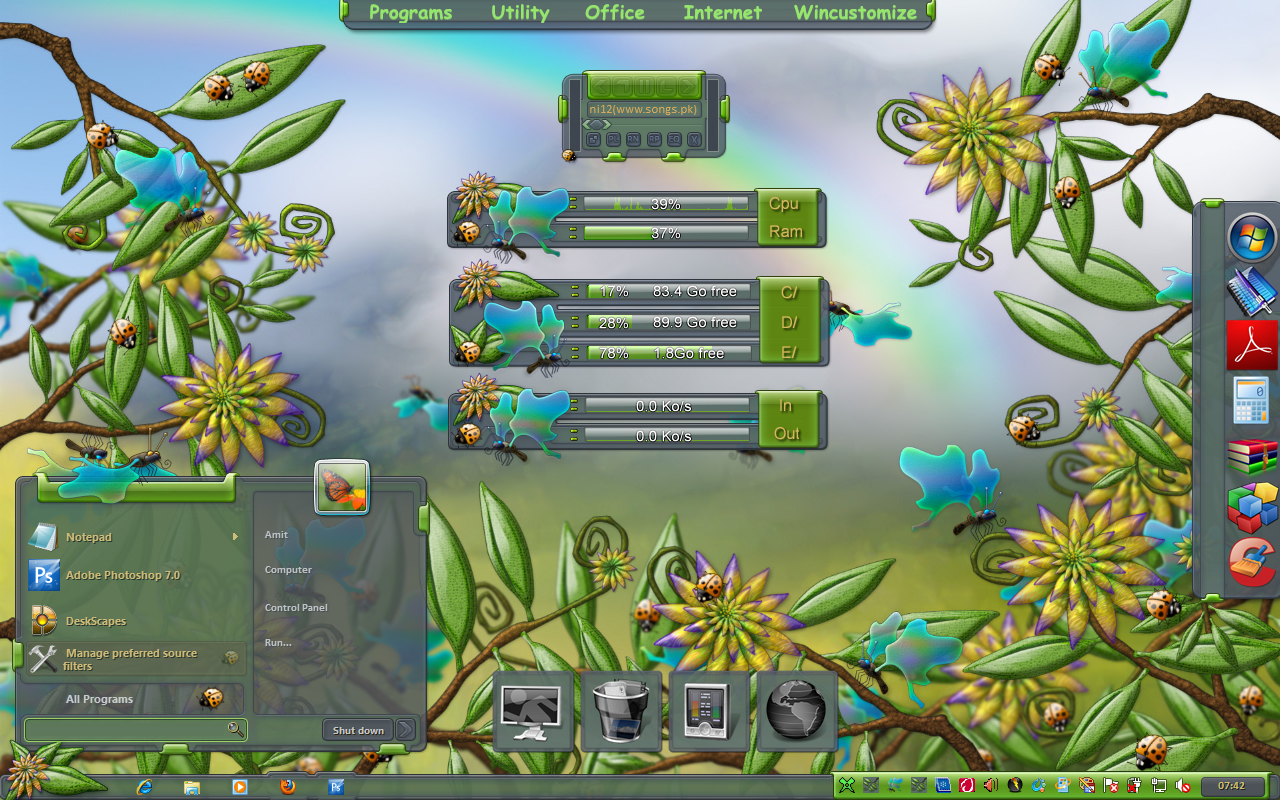
Task: Click the media player seek slider handle
Action: pos(595,124)
